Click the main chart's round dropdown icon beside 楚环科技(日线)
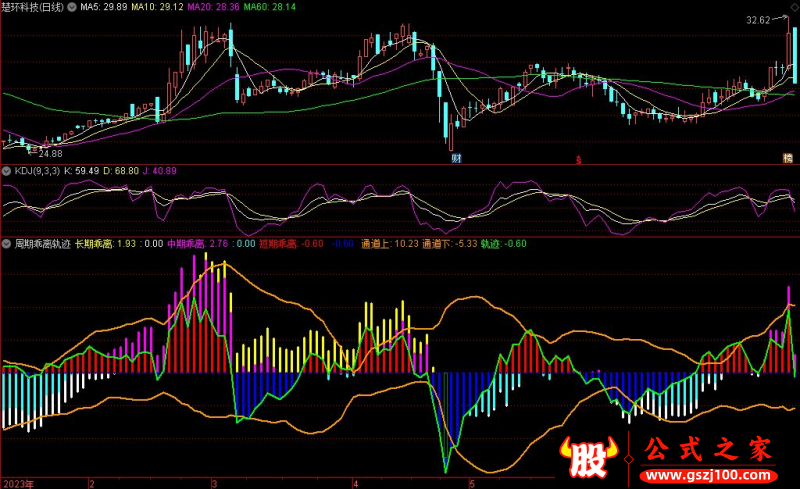This screenshot has height=489, width=800. coord(71,6)
